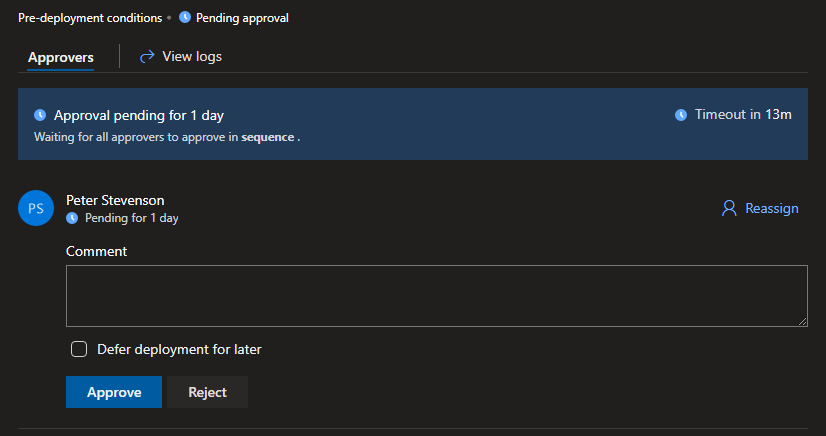Click the Reassign link text

coord(772,209)
